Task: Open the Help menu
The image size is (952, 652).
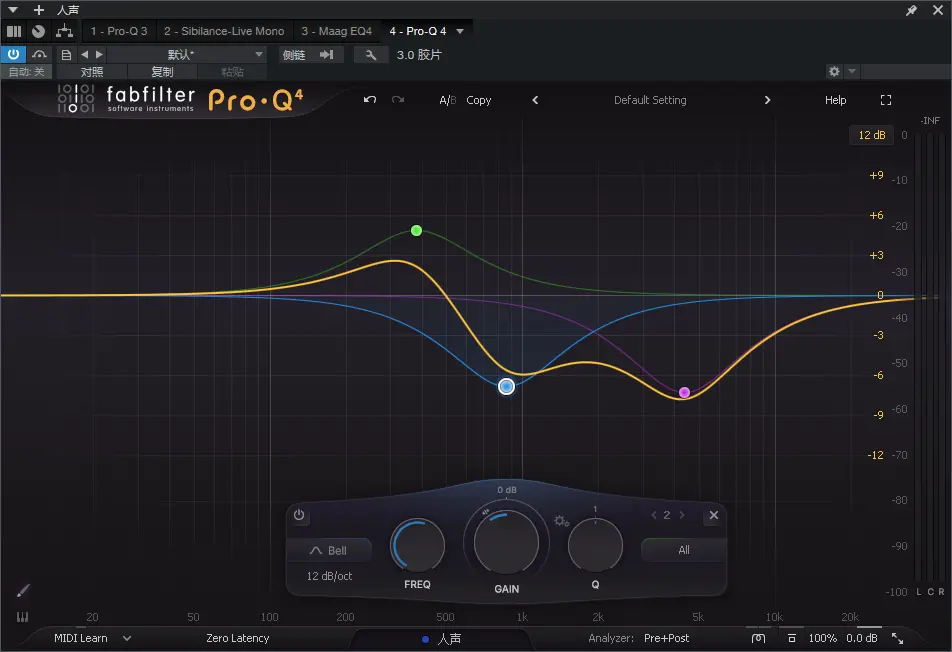Action: pyautogui.click(x=835, y=100)
